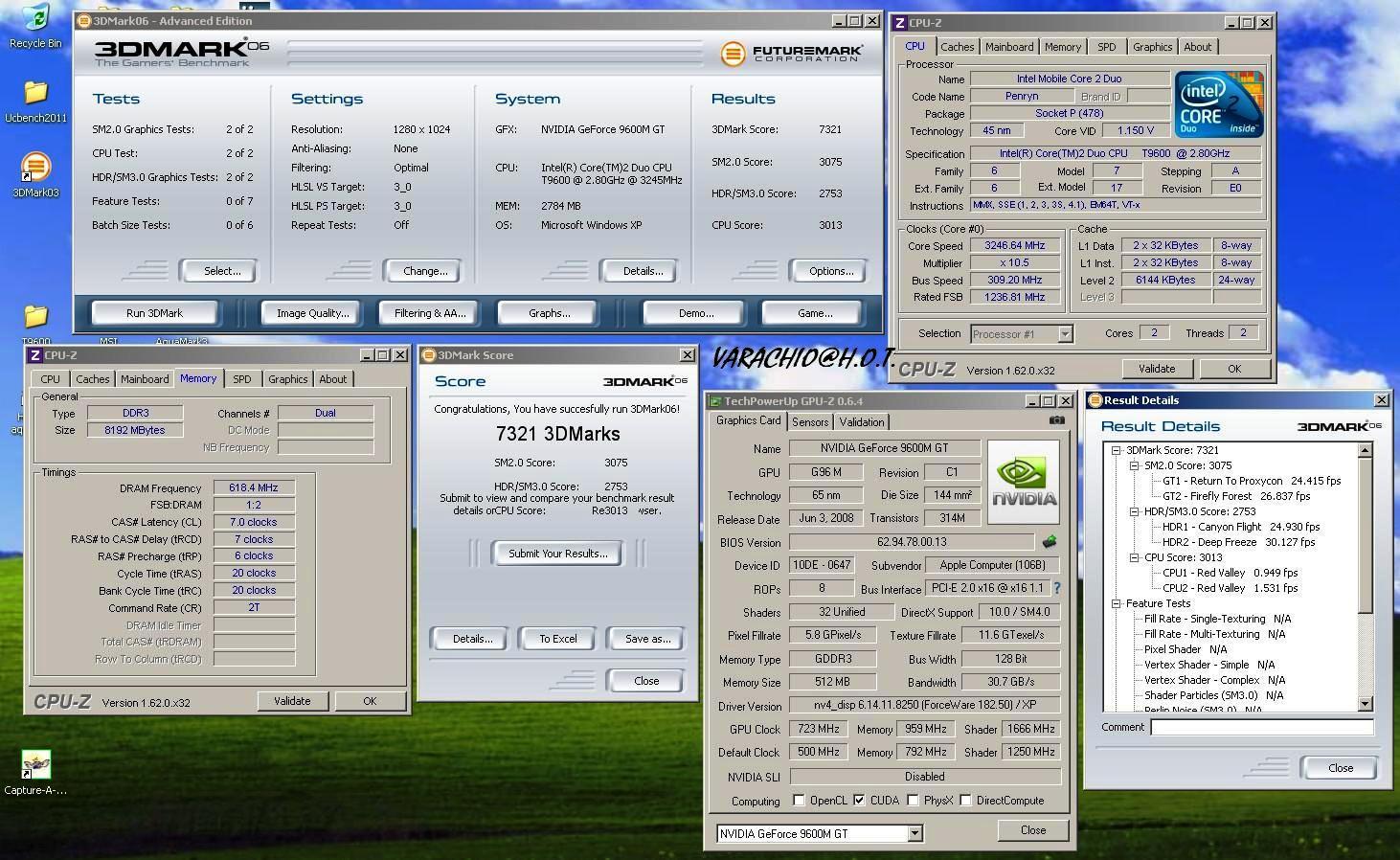Open Graphics tab in CPU-Z Memory window
This screenshot has width=1400, height=860.
[287, 379]
